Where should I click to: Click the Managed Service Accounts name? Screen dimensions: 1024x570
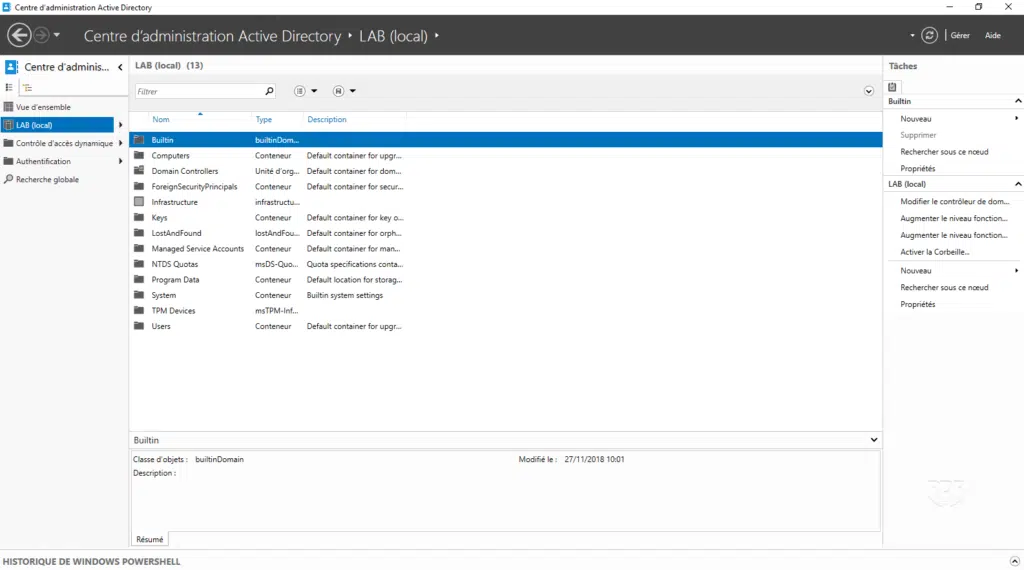point(197,249)
